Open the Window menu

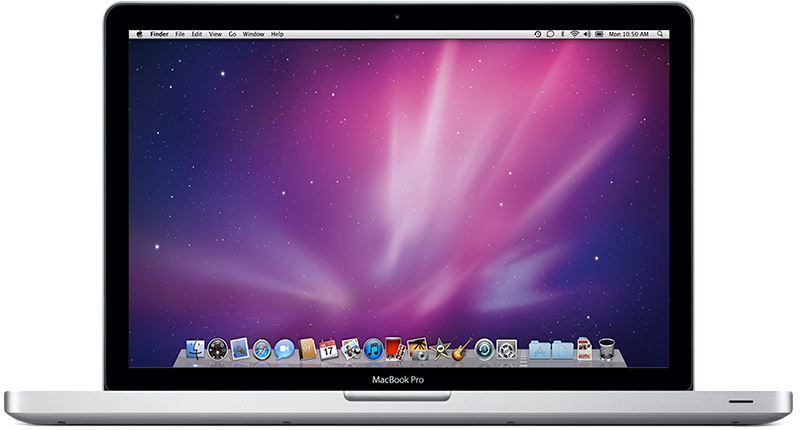(x=254, y=34)
